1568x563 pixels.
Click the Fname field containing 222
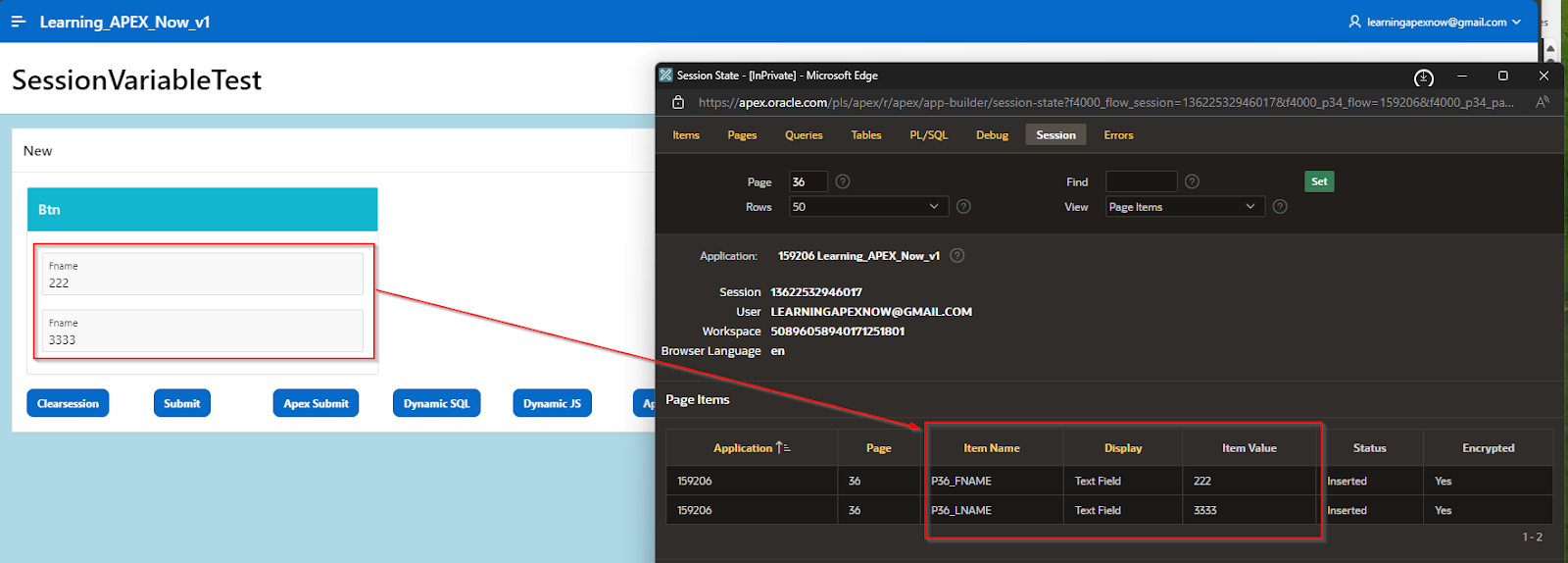(202, 274)
